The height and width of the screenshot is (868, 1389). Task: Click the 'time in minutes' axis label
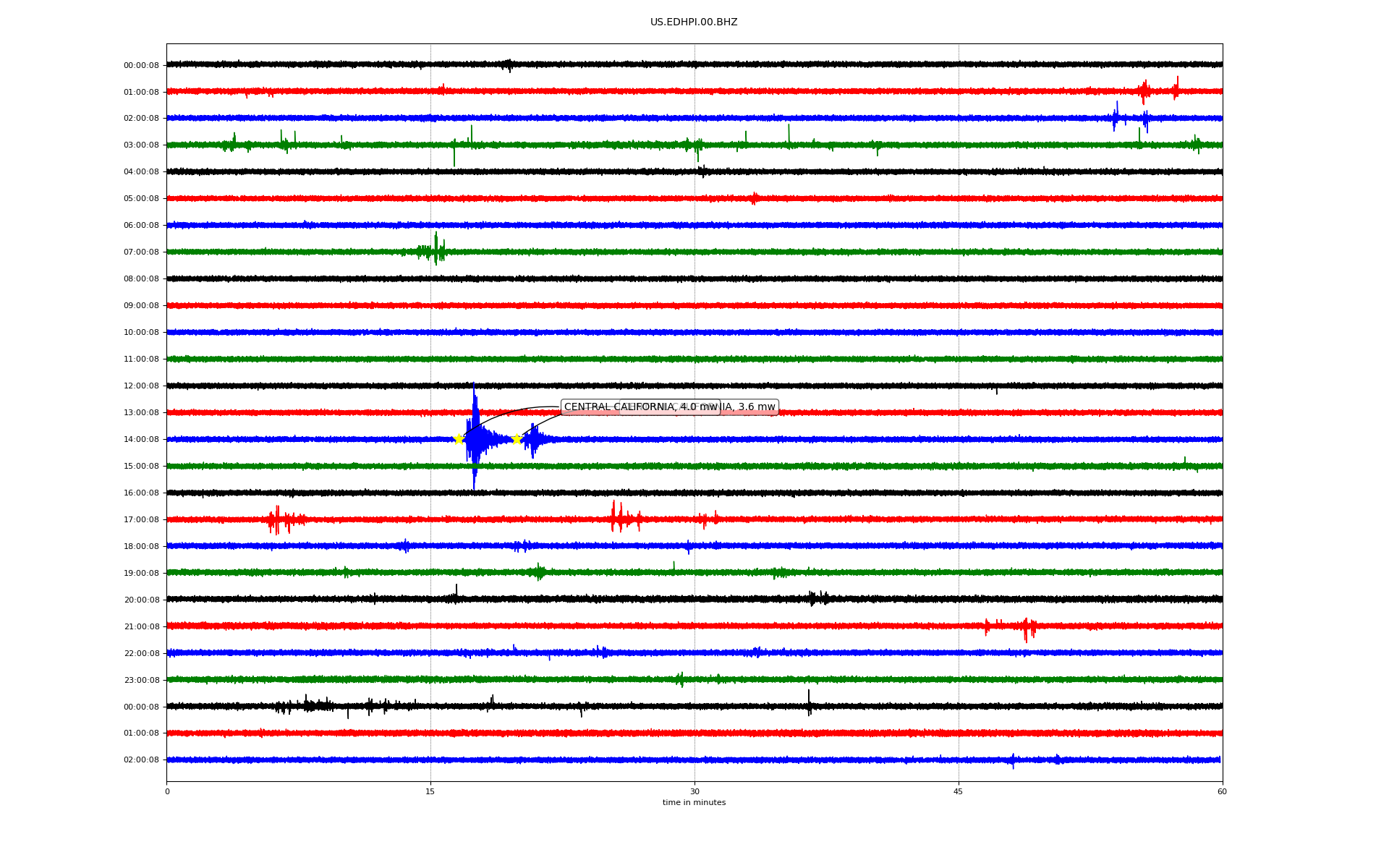click(694, 803)
